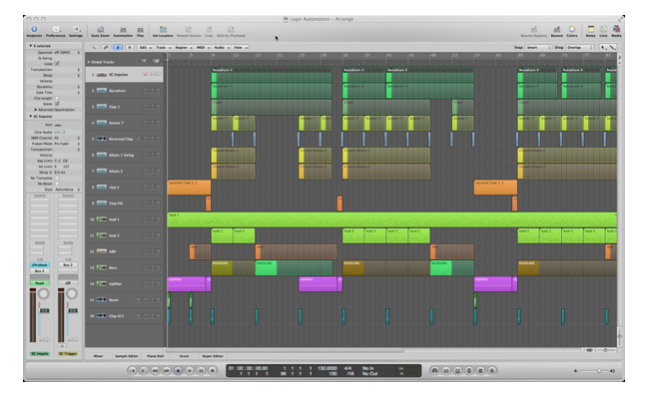Click the Crop toolbar icon
The width and height of the screenshot is (660, 403).
click(x=209, y=32)
